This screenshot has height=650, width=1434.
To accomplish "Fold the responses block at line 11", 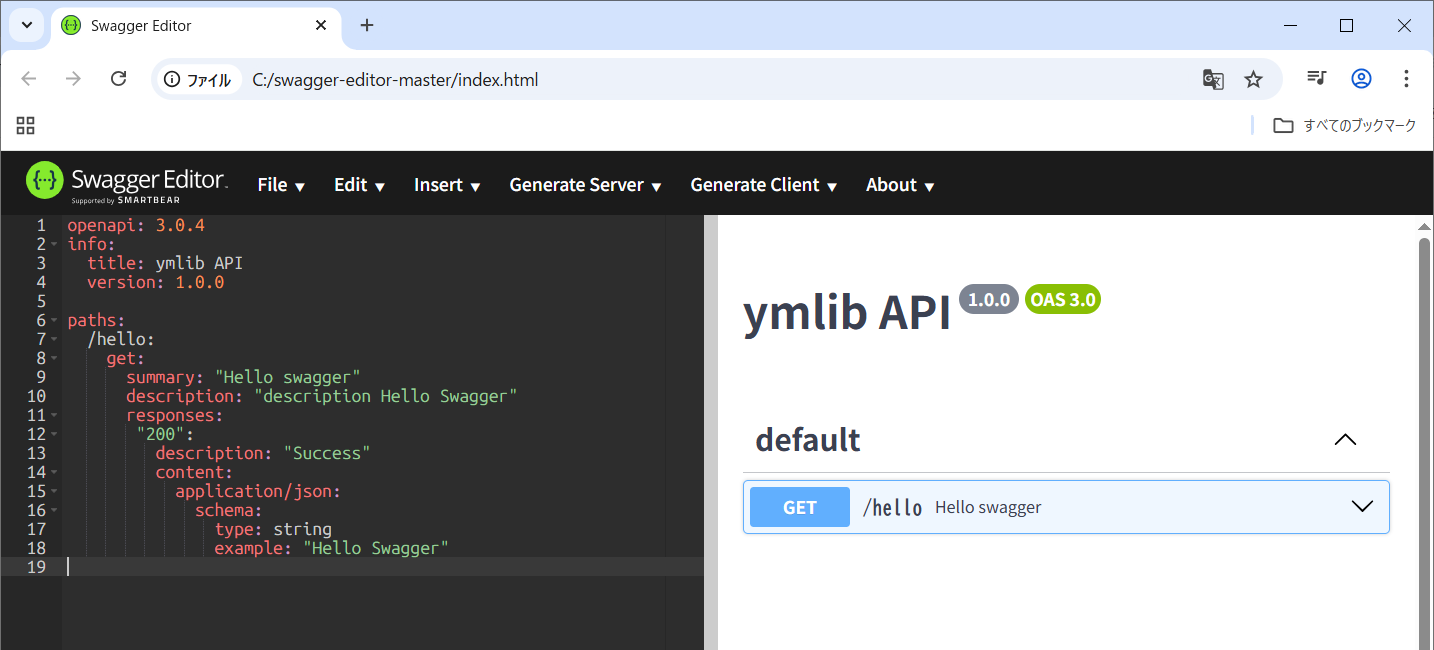I will pyautogui.click(x=54, y=416).
